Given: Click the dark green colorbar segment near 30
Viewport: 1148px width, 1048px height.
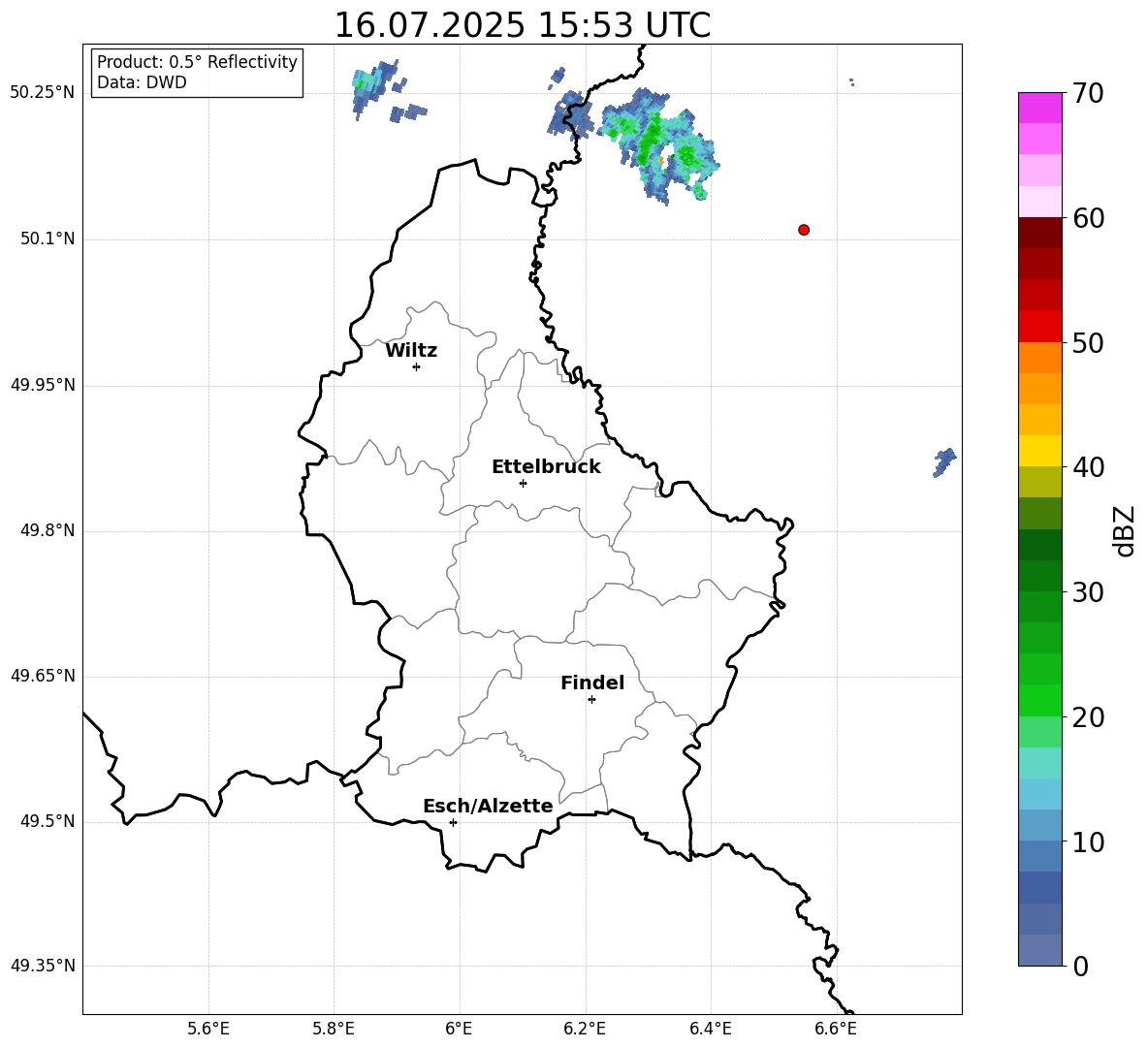Looking at the screenshot, I should (x=1039, y=576).
